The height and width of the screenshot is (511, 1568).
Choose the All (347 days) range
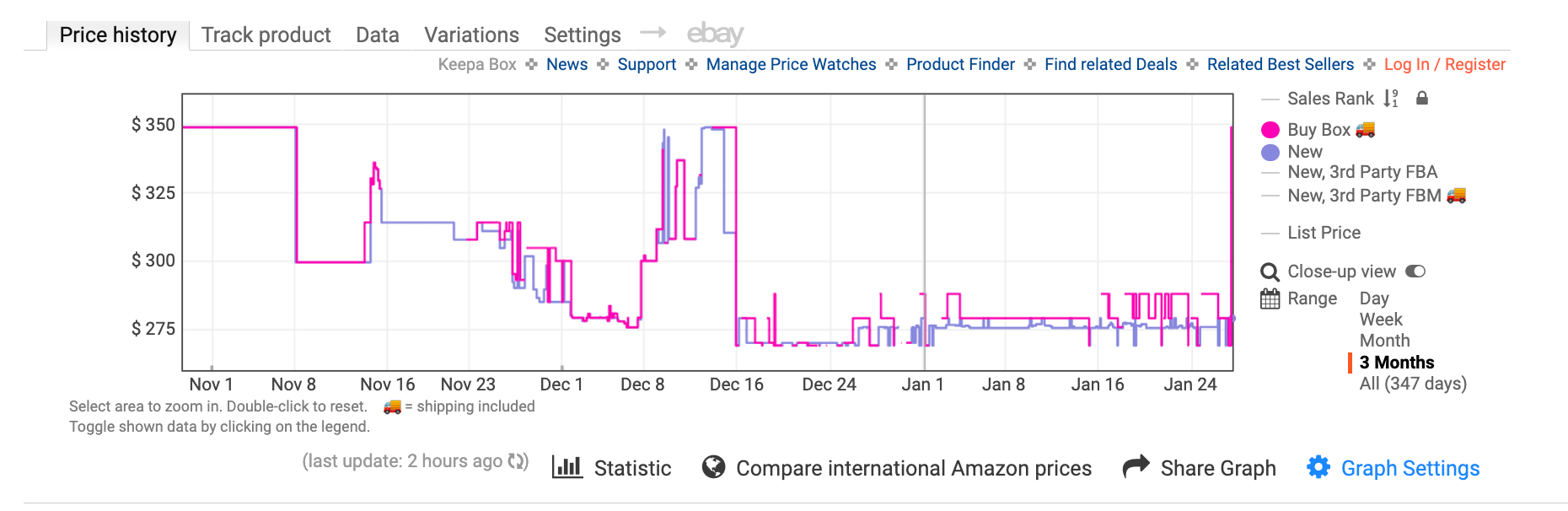(x=1413, y=383)
